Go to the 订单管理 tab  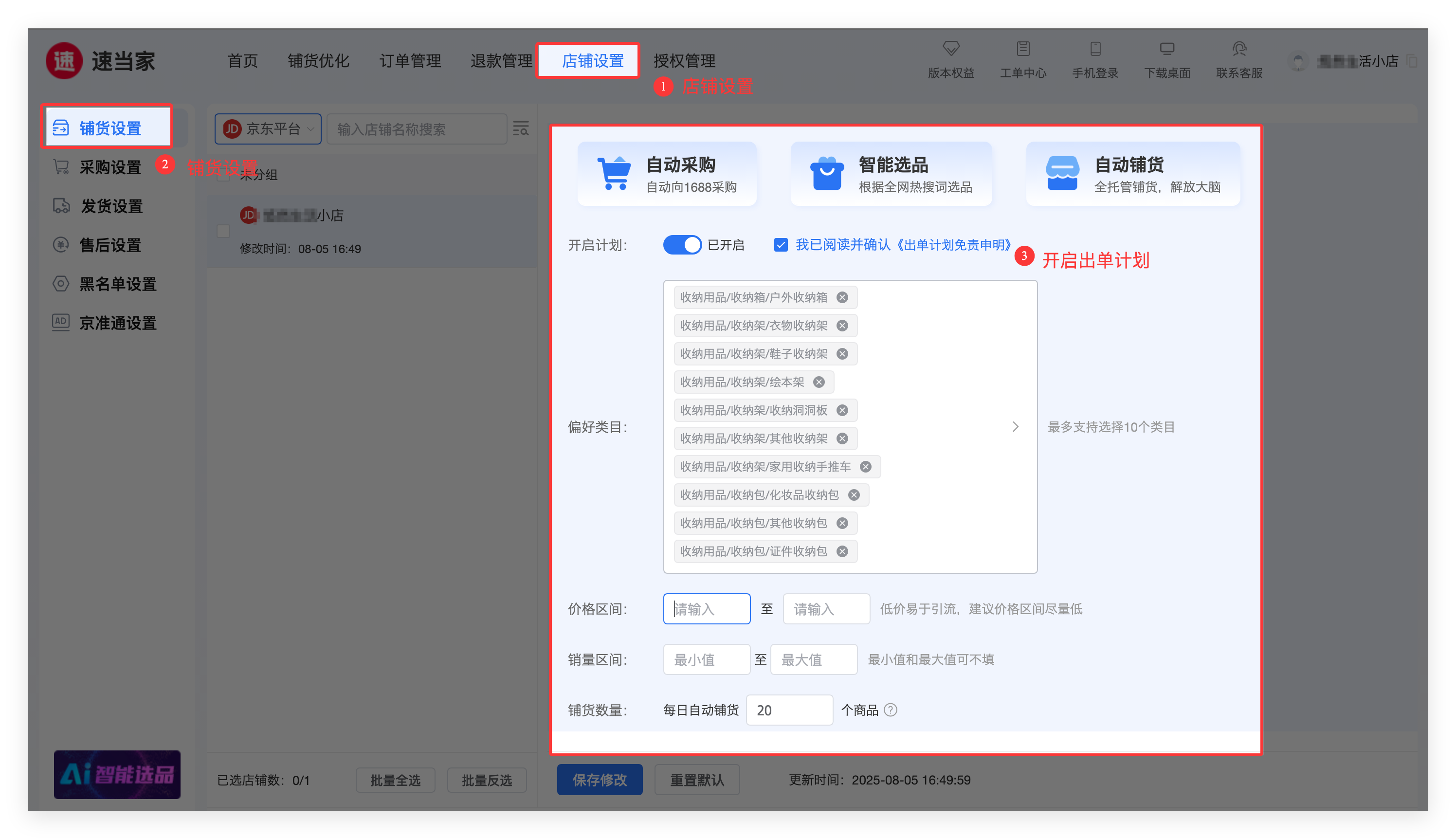410,61
